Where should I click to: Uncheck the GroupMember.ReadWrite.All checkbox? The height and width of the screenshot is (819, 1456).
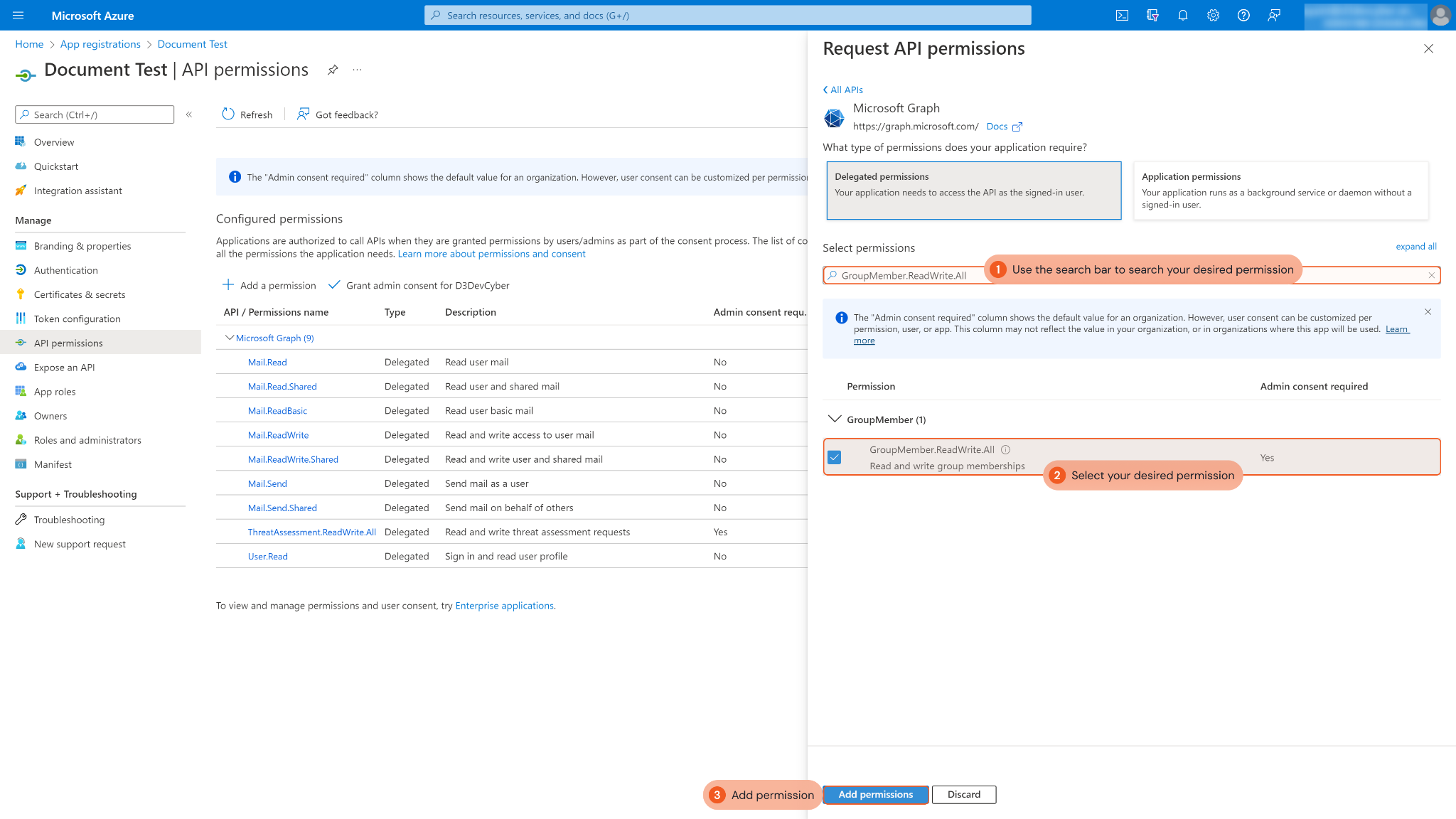[x=835, y=457]
